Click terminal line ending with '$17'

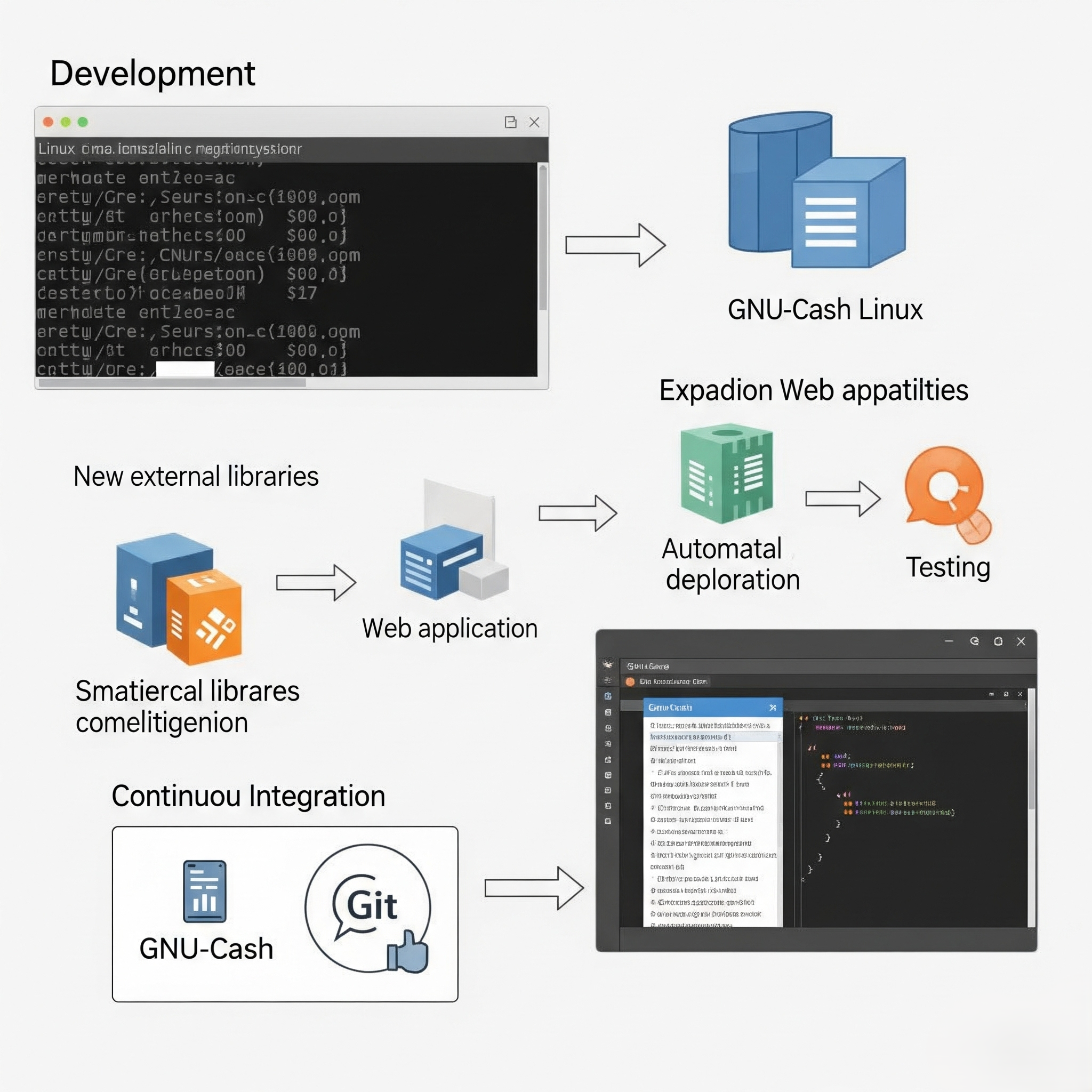pos(177,293)
